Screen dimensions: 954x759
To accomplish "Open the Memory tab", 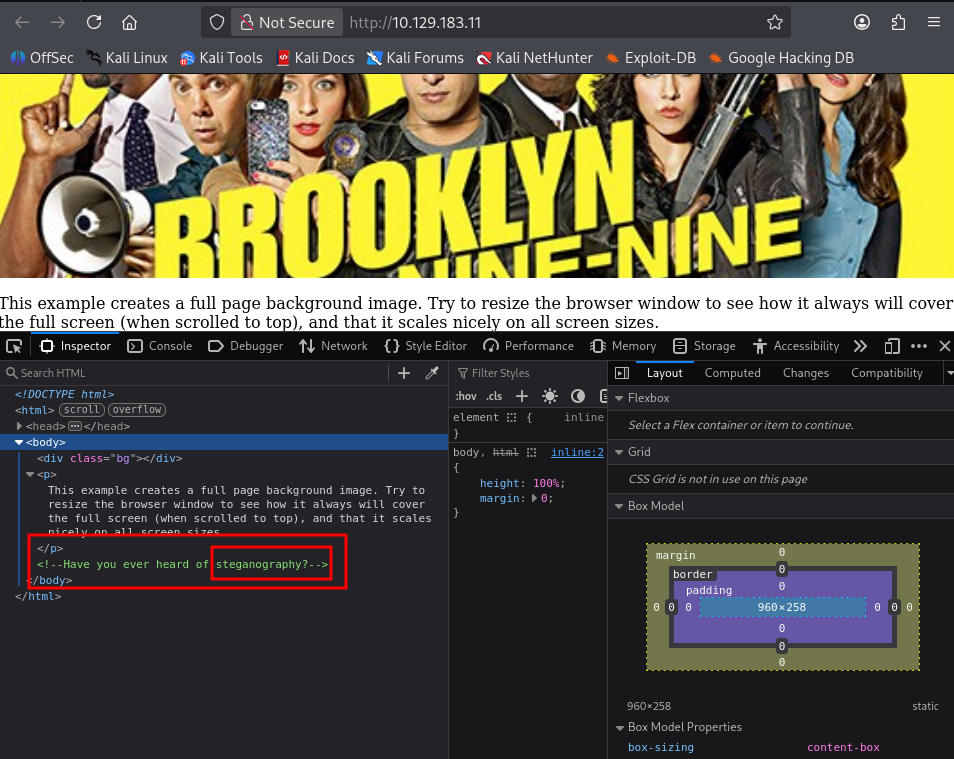I will (x=623, y=346).
